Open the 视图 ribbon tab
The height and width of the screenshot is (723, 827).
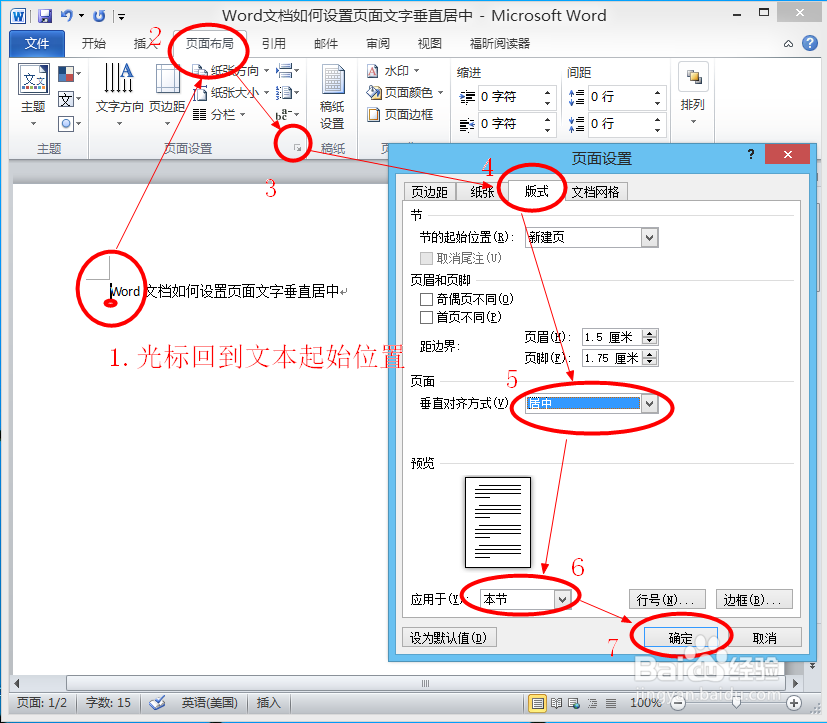pos(429,42)
